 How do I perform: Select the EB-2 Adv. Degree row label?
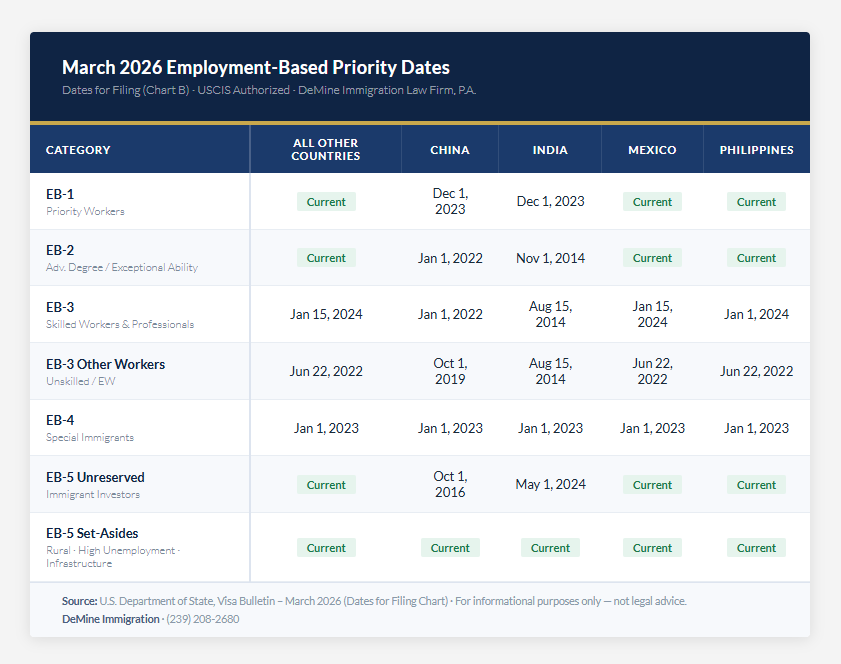point(121,258)
